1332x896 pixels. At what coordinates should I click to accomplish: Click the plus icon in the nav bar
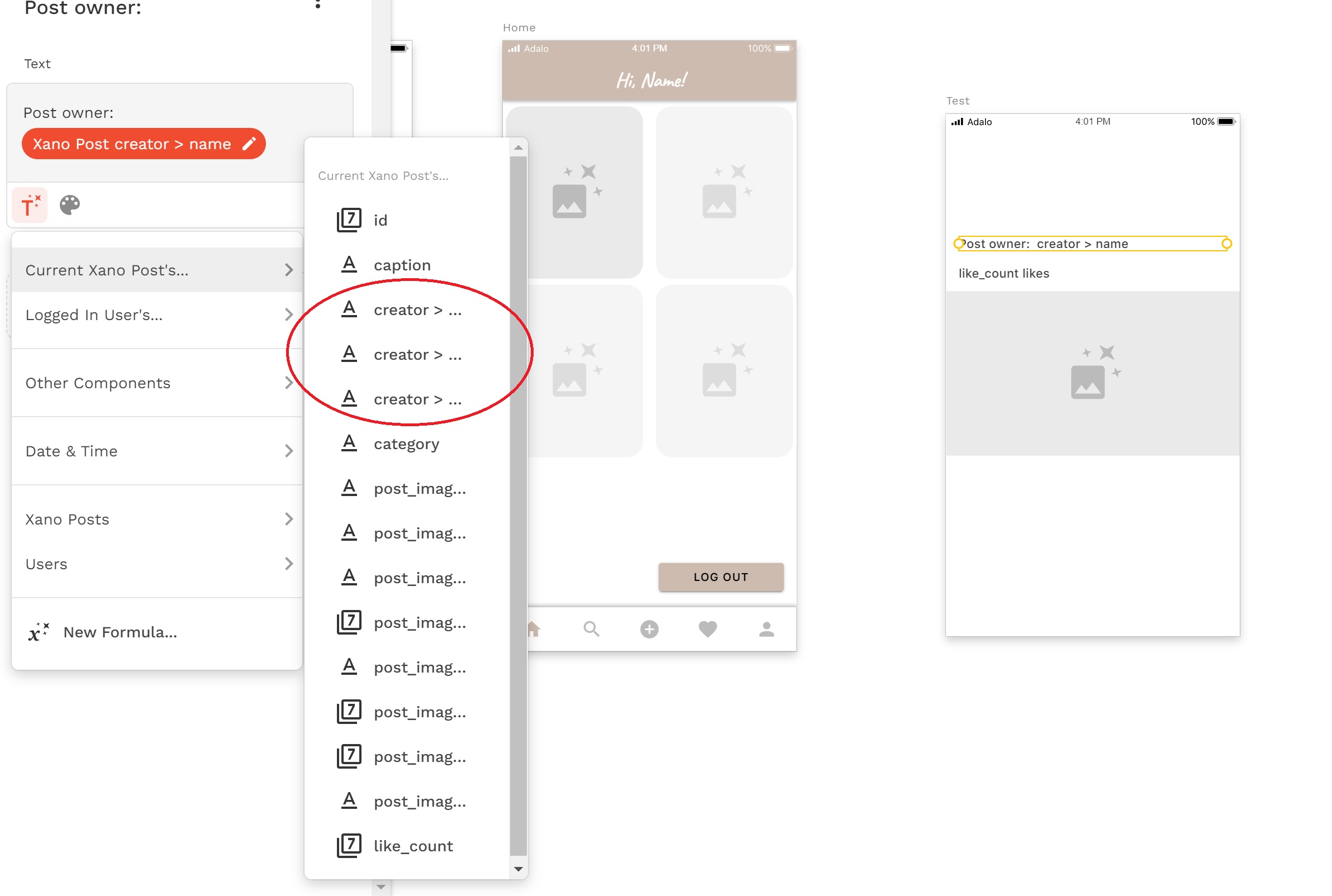click(x=649, y=629)
